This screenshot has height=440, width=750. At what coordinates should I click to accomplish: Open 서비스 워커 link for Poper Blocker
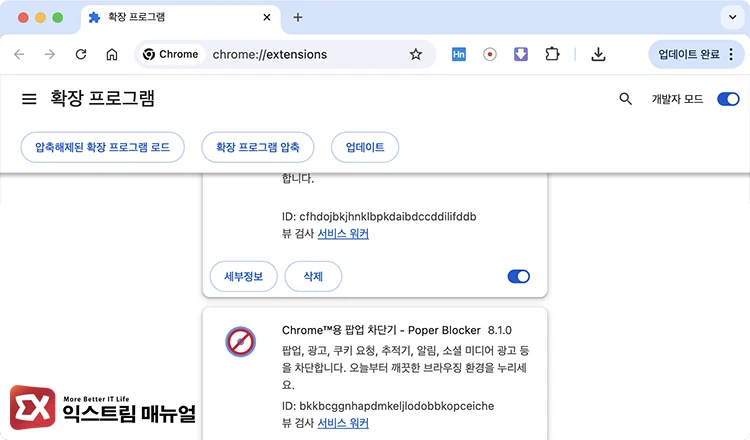(x=343, y=423)
